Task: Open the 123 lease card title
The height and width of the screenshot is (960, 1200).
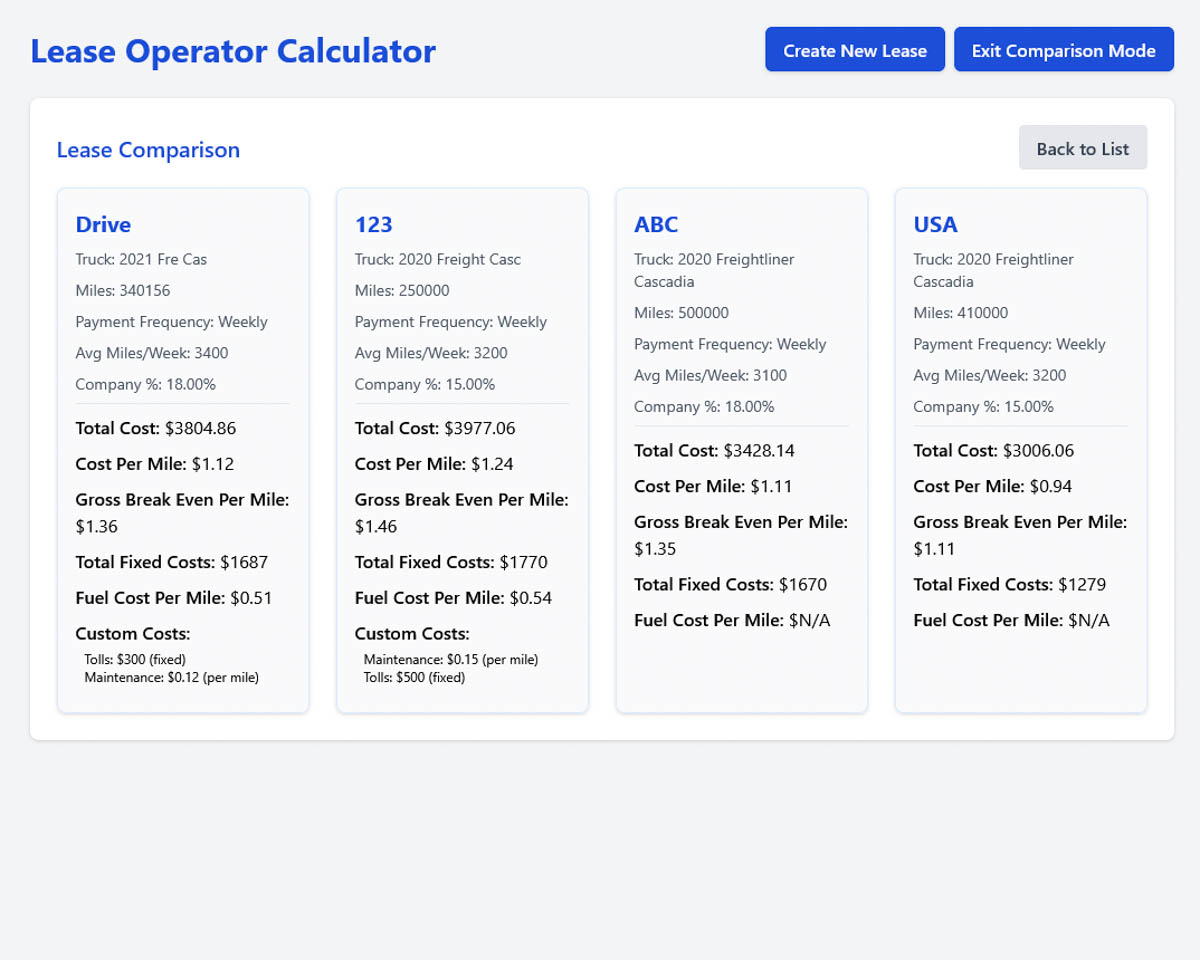Action: coord(374,224)
